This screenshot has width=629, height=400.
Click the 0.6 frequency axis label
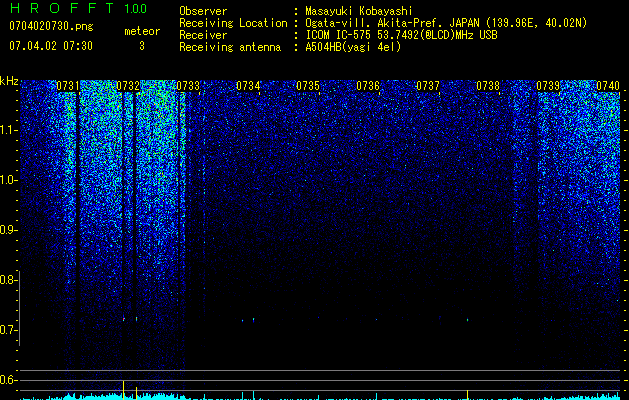pos(8,380)
